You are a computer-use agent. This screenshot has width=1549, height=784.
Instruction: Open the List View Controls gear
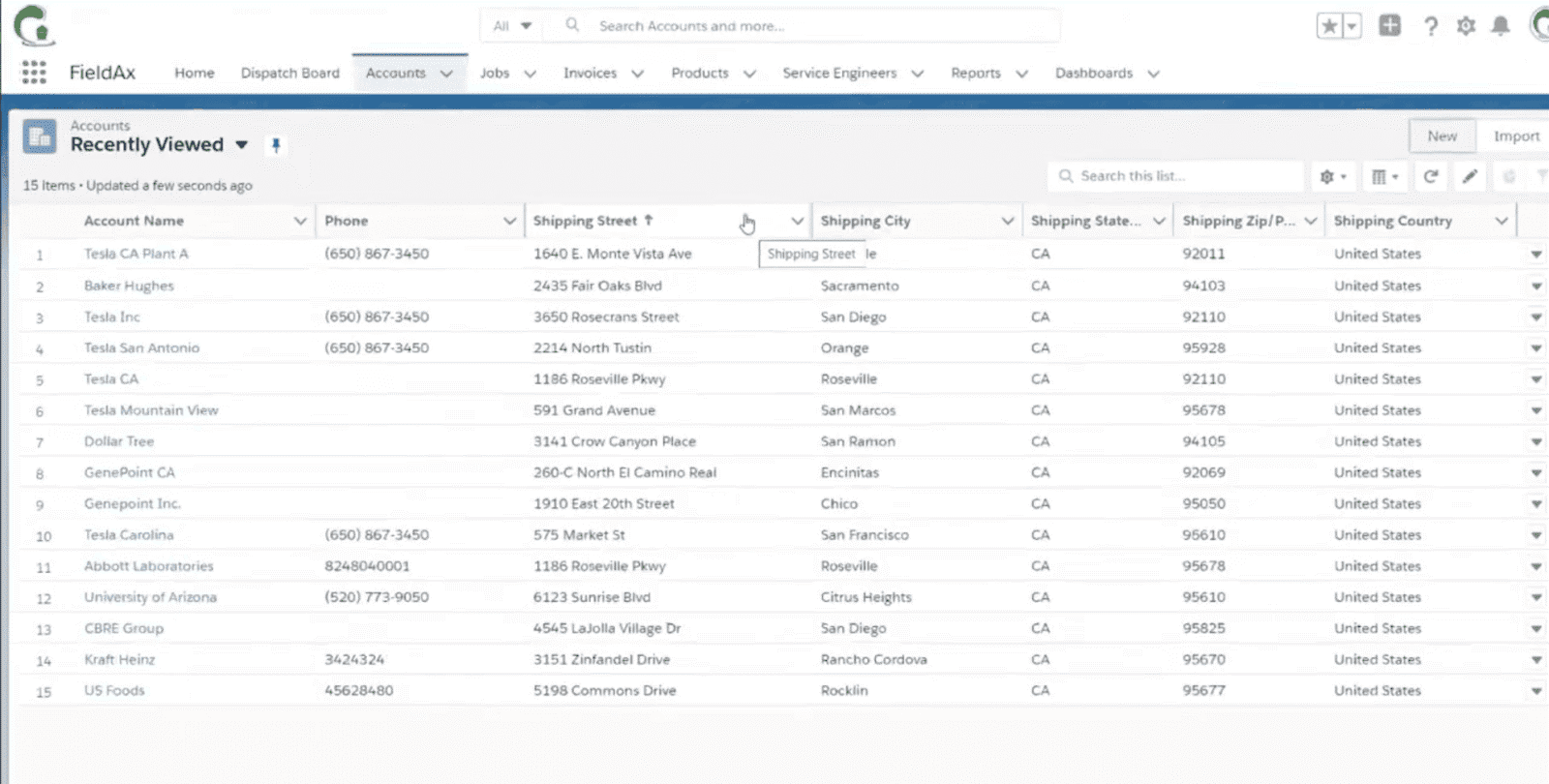(x=1333, y=176)
